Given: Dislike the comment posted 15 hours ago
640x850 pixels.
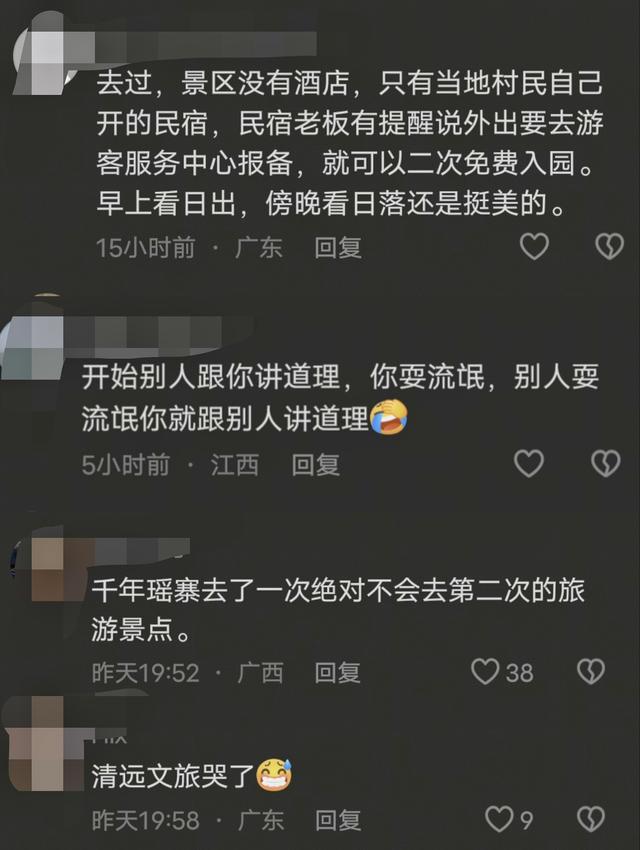Looking at the screenshot, I should point(609,247).
